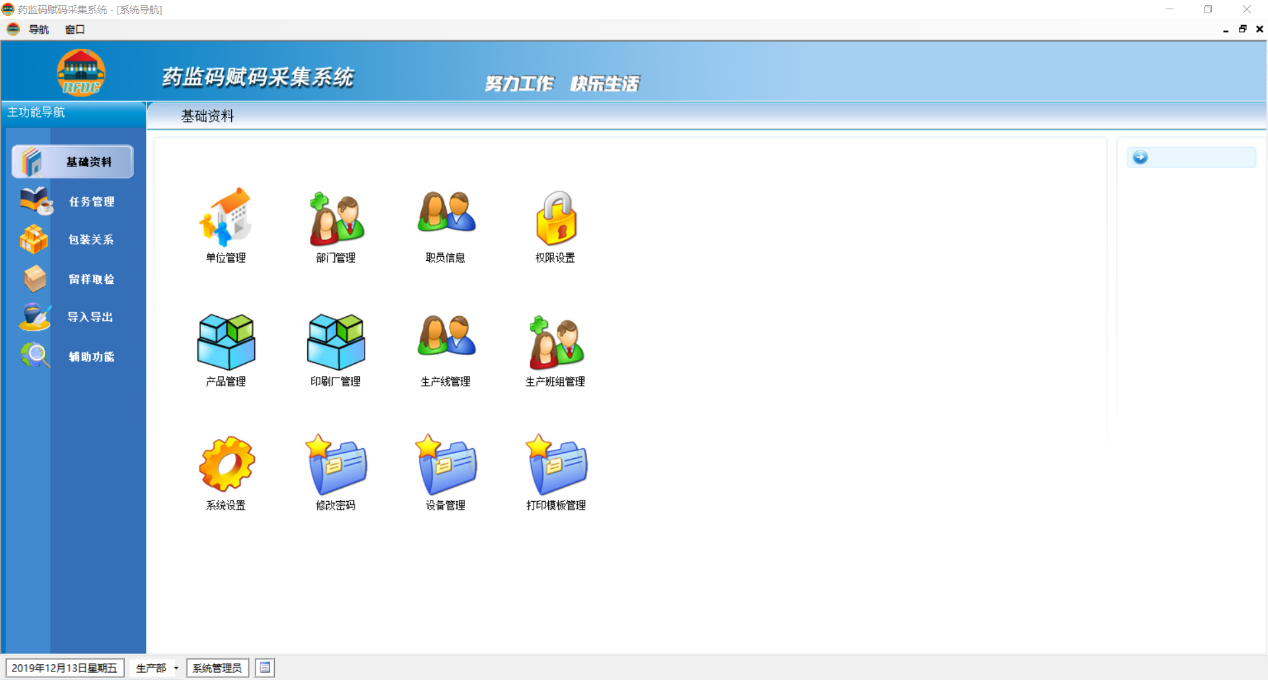The height and width of the screenshot is (680, 1268).
Task: Click the blue arrow in right panel
Action: pos(1138,157)
